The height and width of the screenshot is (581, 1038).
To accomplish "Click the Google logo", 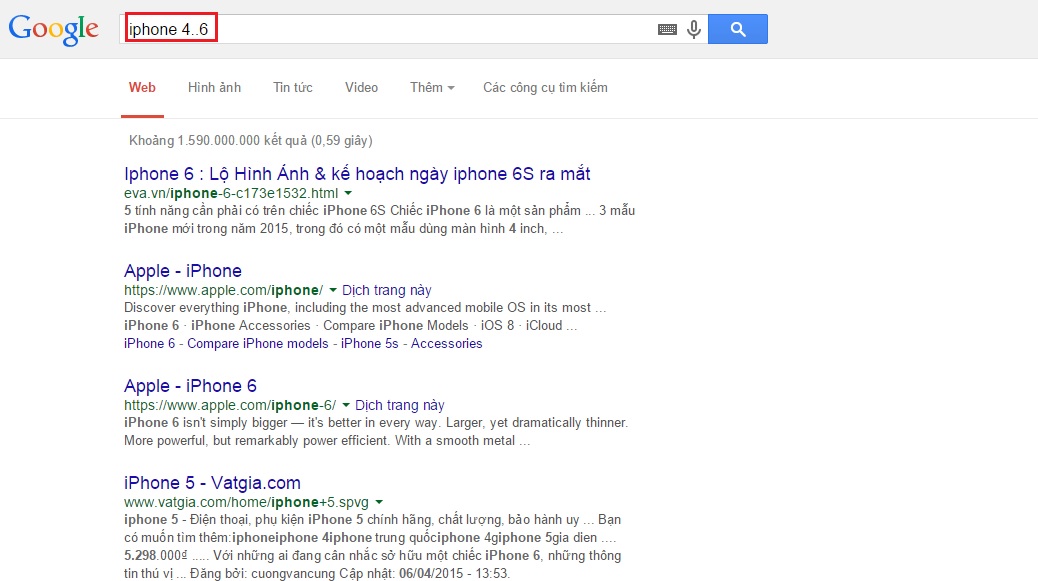I will 52,28.
